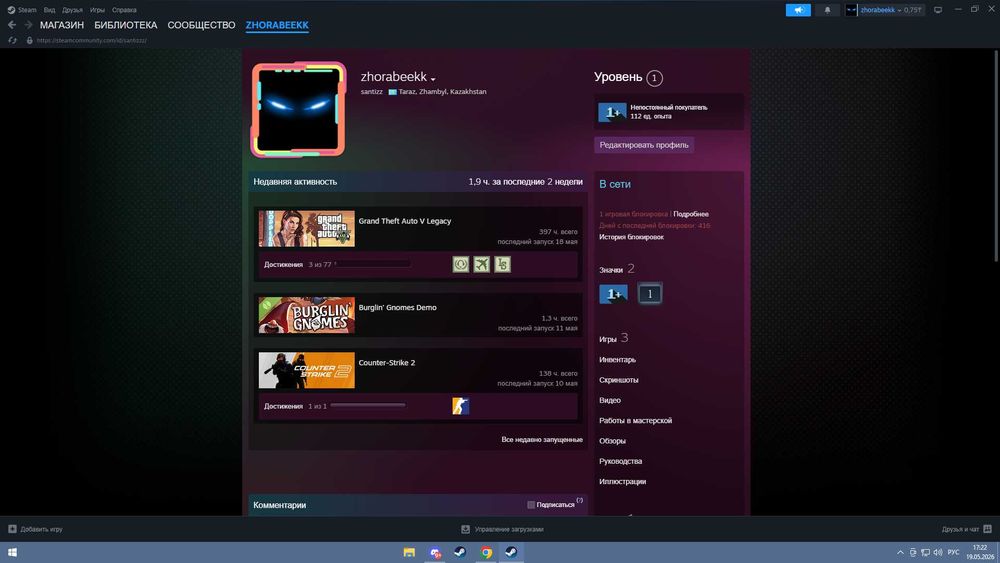This screenshot has width=1000, height=563.
Task: Open the Вид menu
Action: pos(49,10)
